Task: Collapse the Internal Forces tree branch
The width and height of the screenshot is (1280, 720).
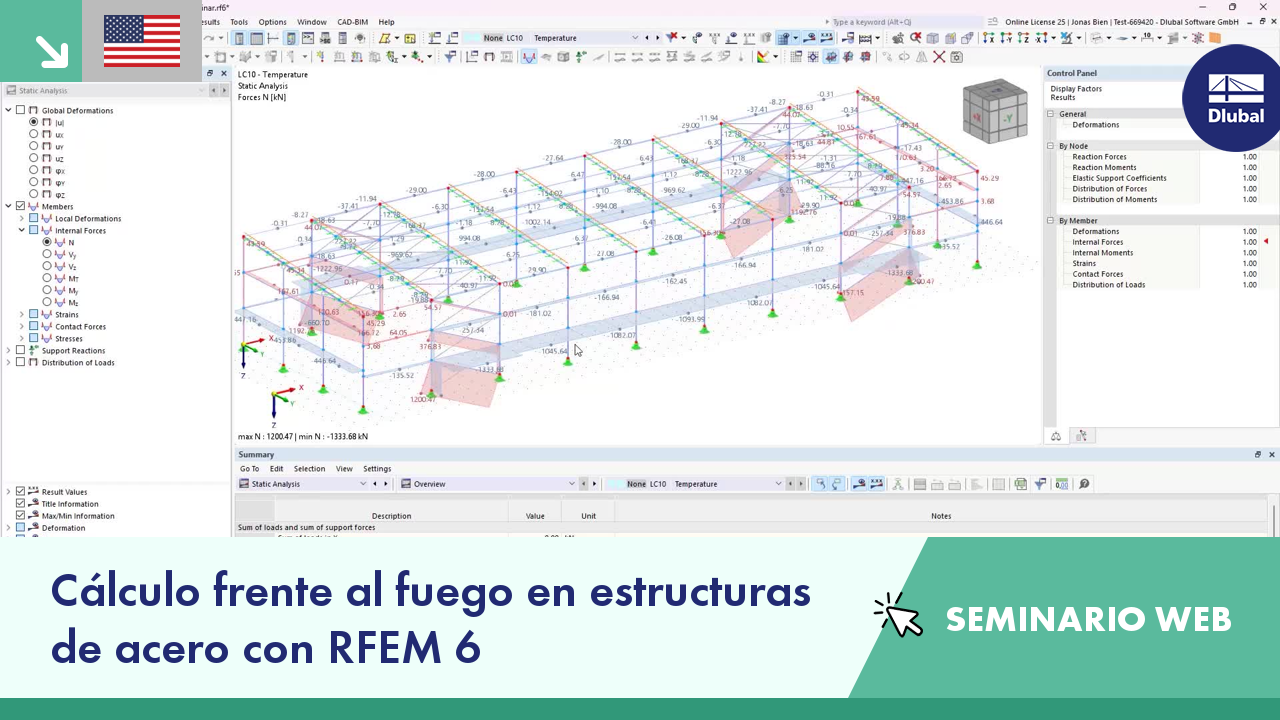Action: 20,231
